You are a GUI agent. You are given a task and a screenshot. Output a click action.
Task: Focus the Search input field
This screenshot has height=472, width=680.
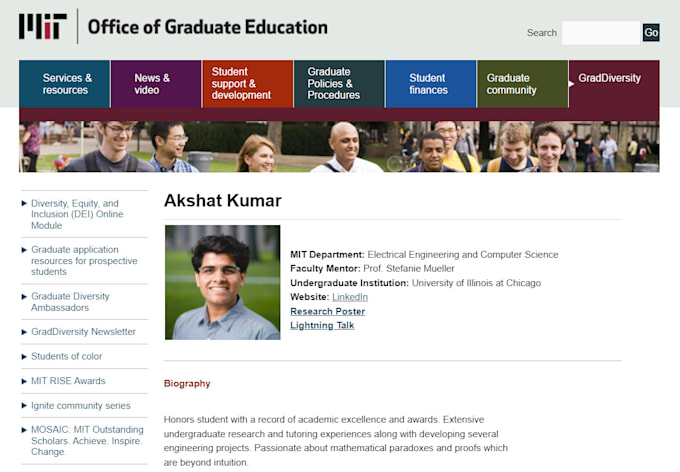click(x=601, y=33)
